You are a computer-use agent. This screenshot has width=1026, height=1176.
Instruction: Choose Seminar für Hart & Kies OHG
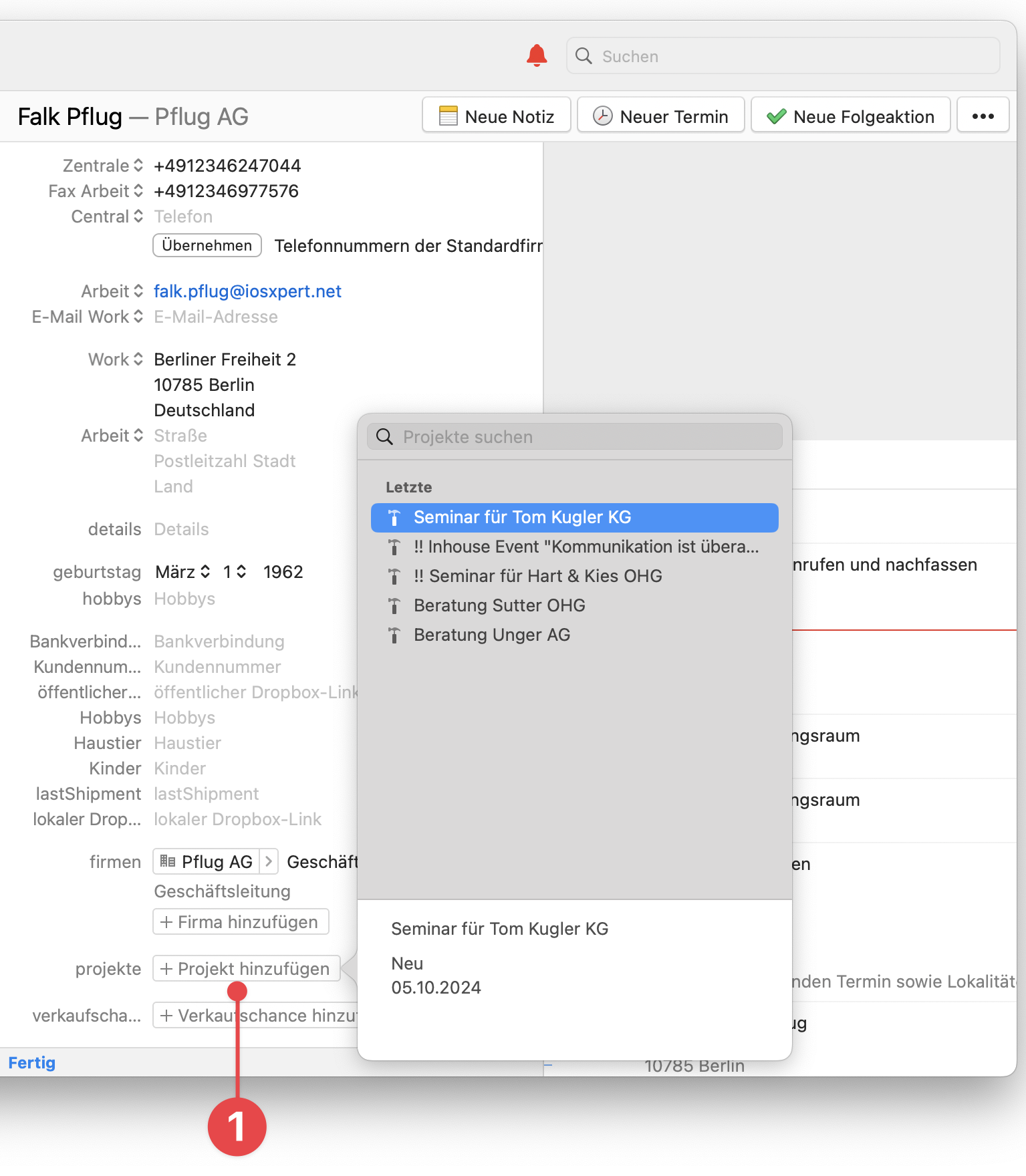click(x=575, y=576)
